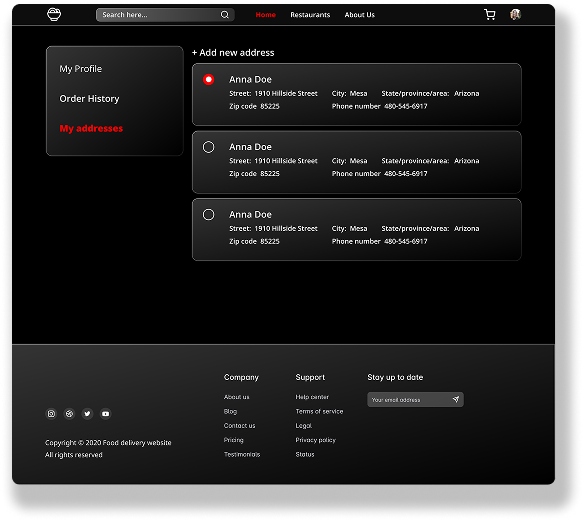The height and width of the screenshot is (521, 584).
Task: Open the Terms of service footer link
Action: (x=319, y=412)
